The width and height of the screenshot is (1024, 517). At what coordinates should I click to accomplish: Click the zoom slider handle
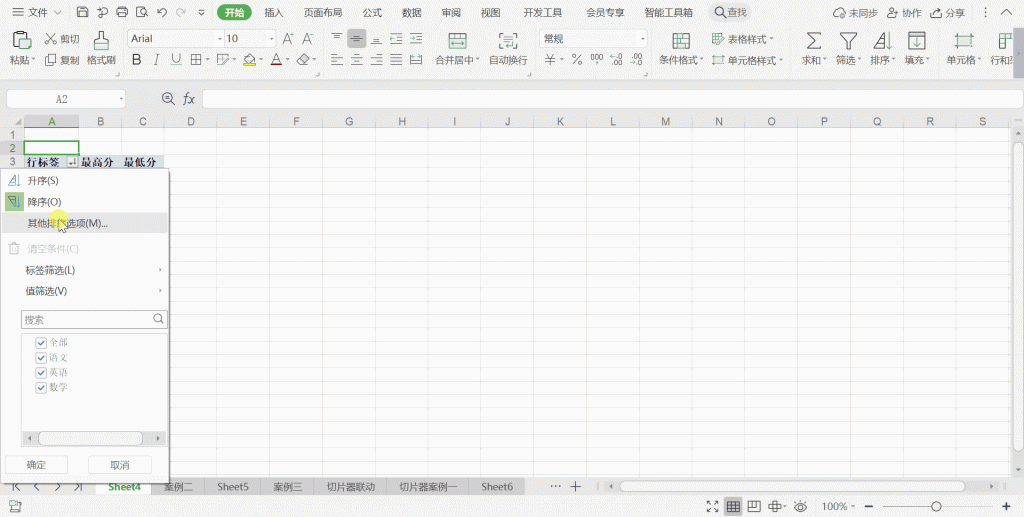[936, 507]
